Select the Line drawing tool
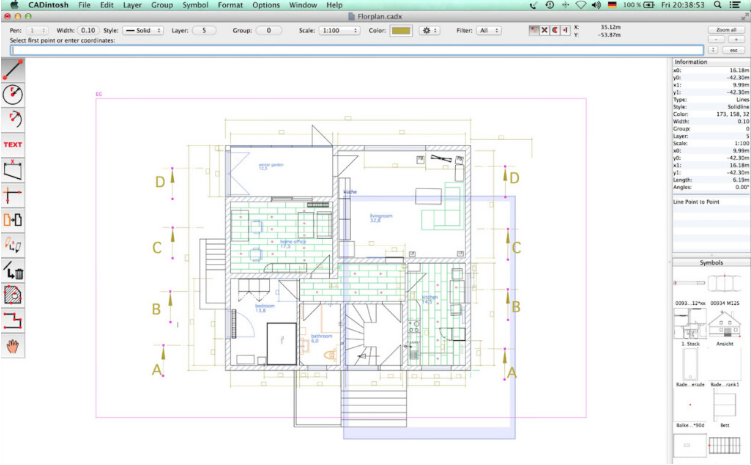This screenshot has height=465, width=751. pyautogui.click(x=13, y=70)
